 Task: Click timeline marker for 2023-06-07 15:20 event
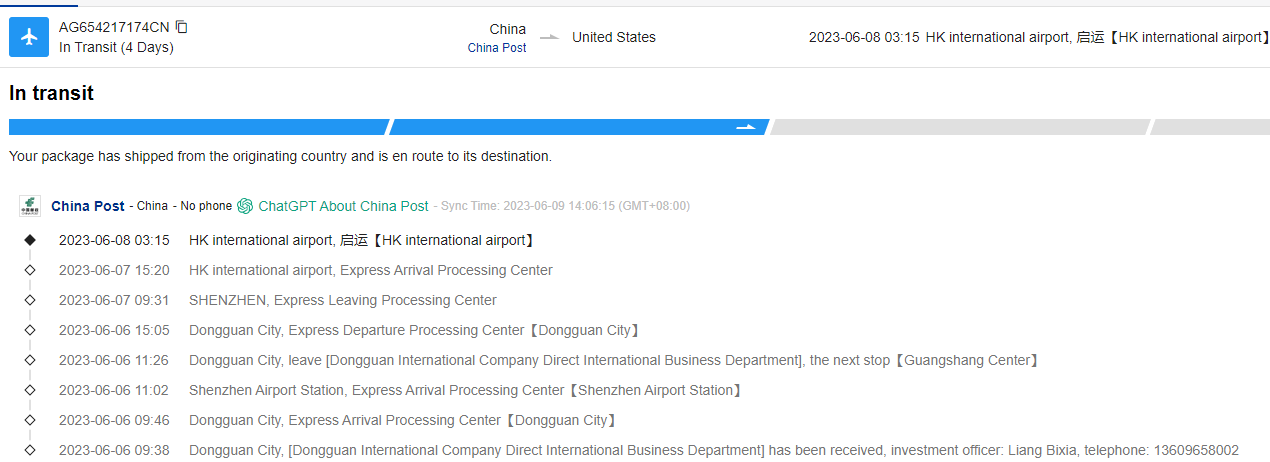[30, 270]
